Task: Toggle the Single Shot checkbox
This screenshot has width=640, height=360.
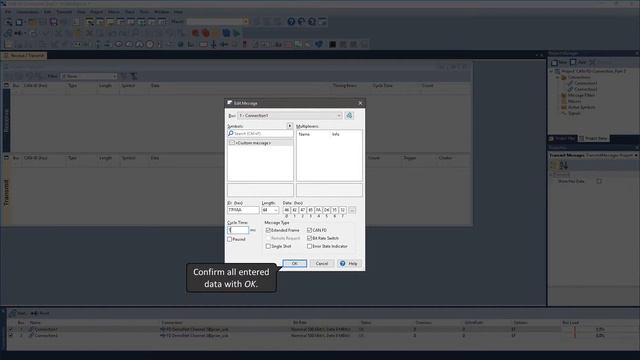Action: click(x=268, y=246)
